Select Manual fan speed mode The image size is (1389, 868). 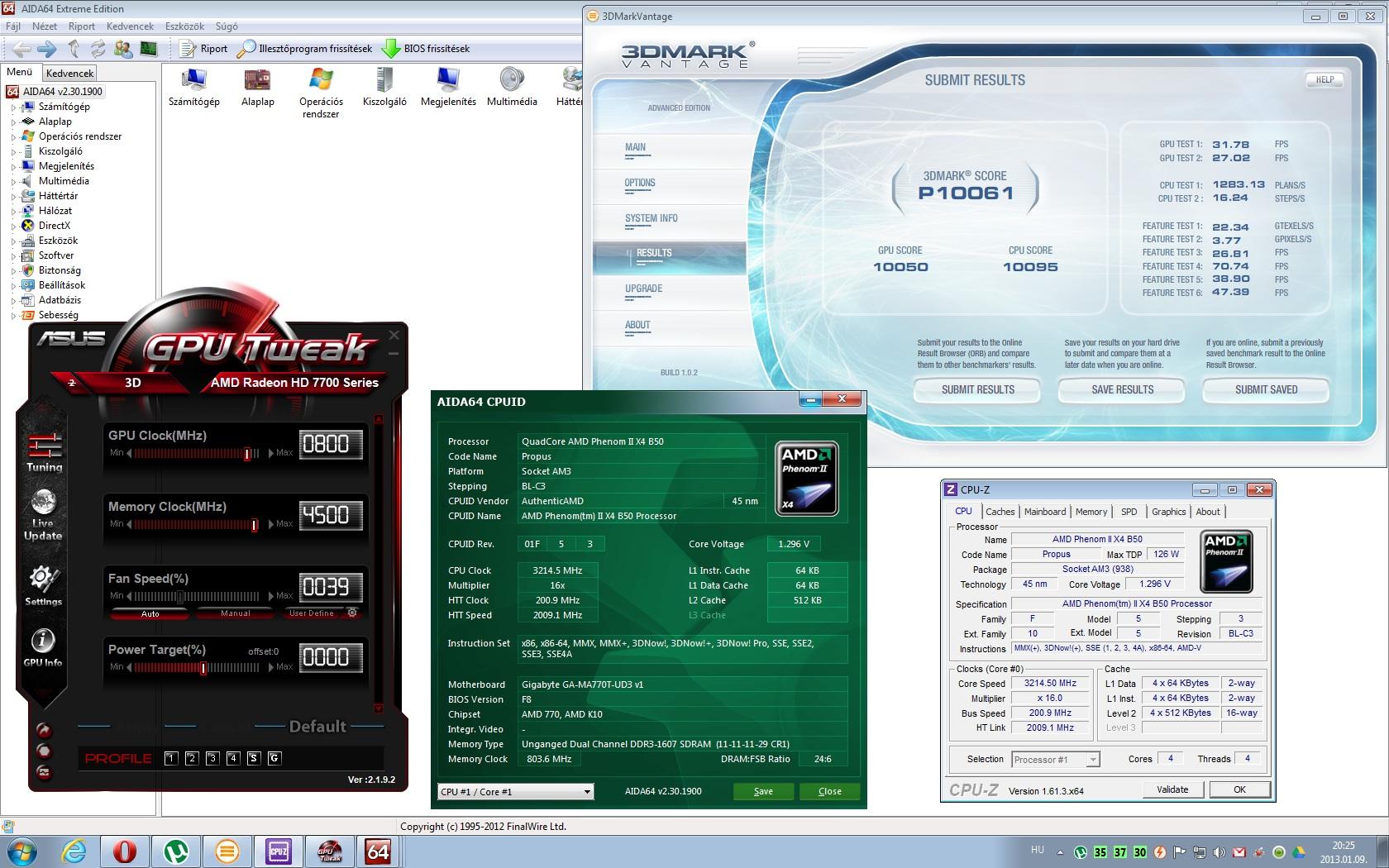click(236, 613)
